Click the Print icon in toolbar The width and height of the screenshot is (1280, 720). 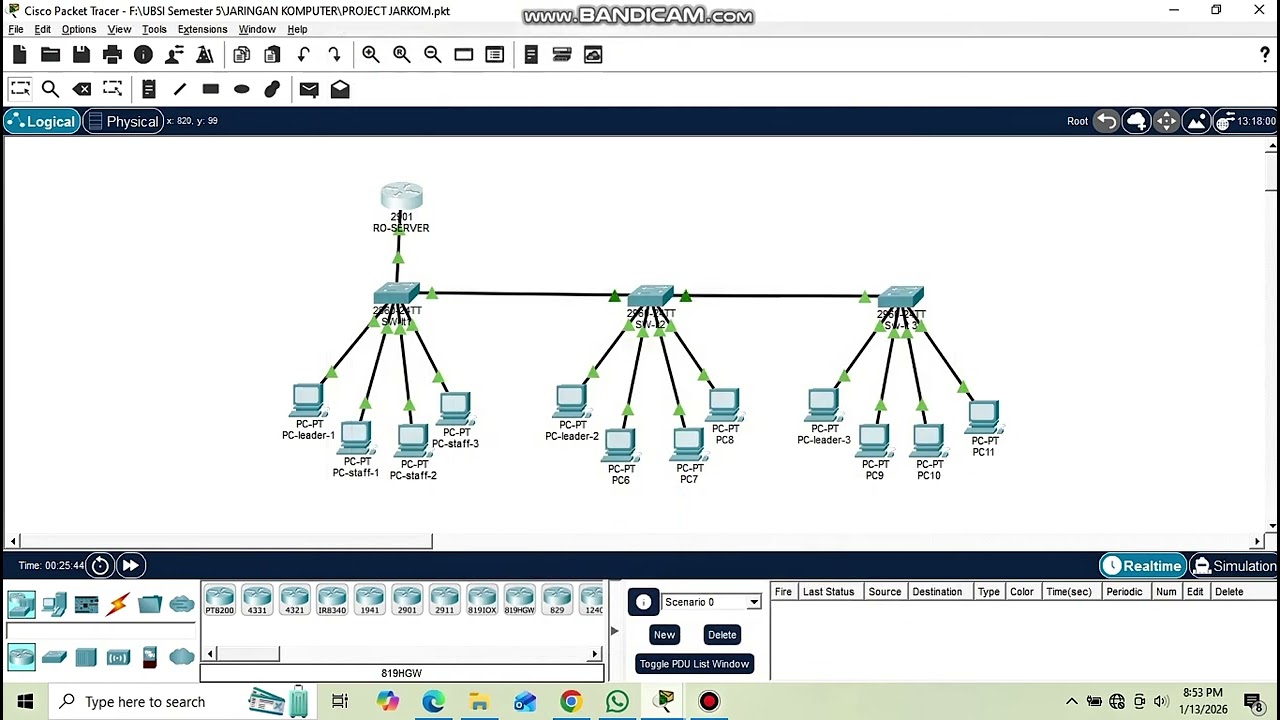click(112, 55)
